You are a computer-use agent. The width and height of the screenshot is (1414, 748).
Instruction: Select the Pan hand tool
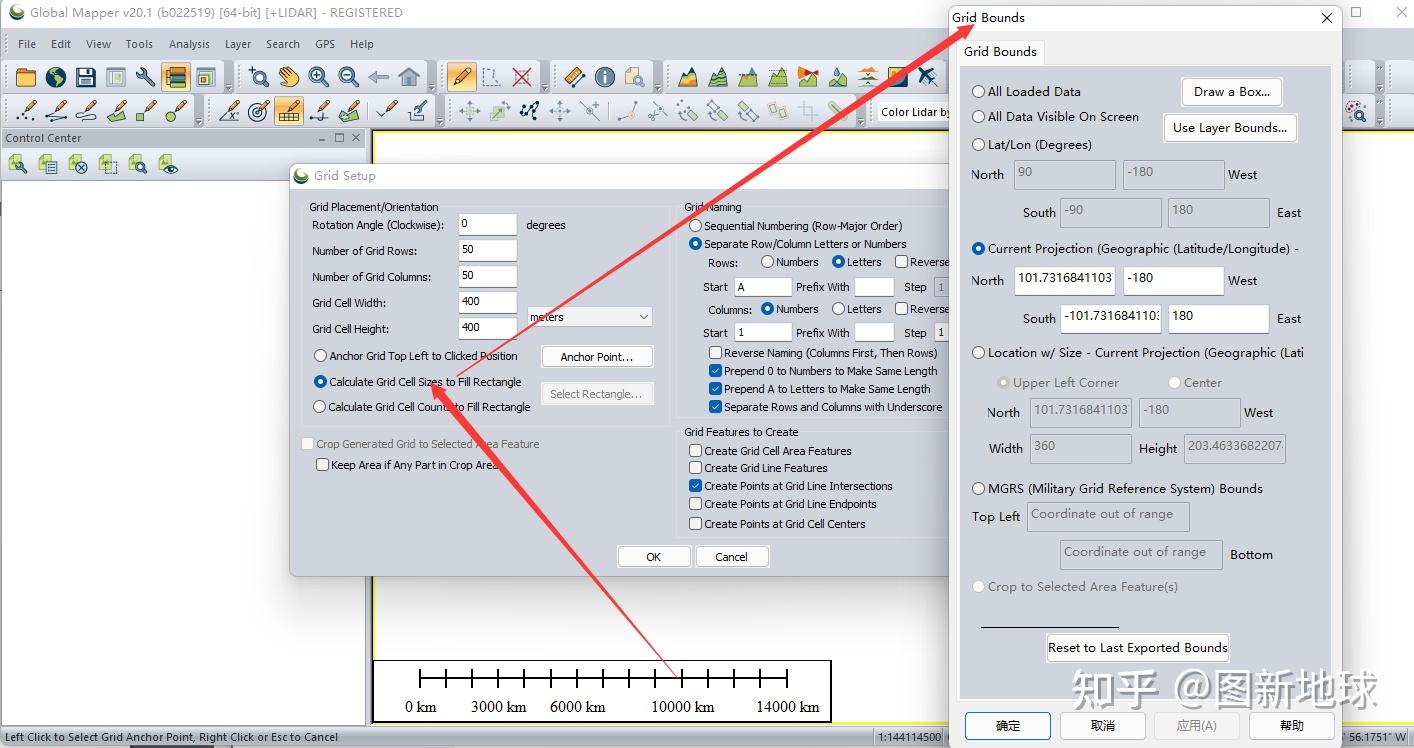289,77
